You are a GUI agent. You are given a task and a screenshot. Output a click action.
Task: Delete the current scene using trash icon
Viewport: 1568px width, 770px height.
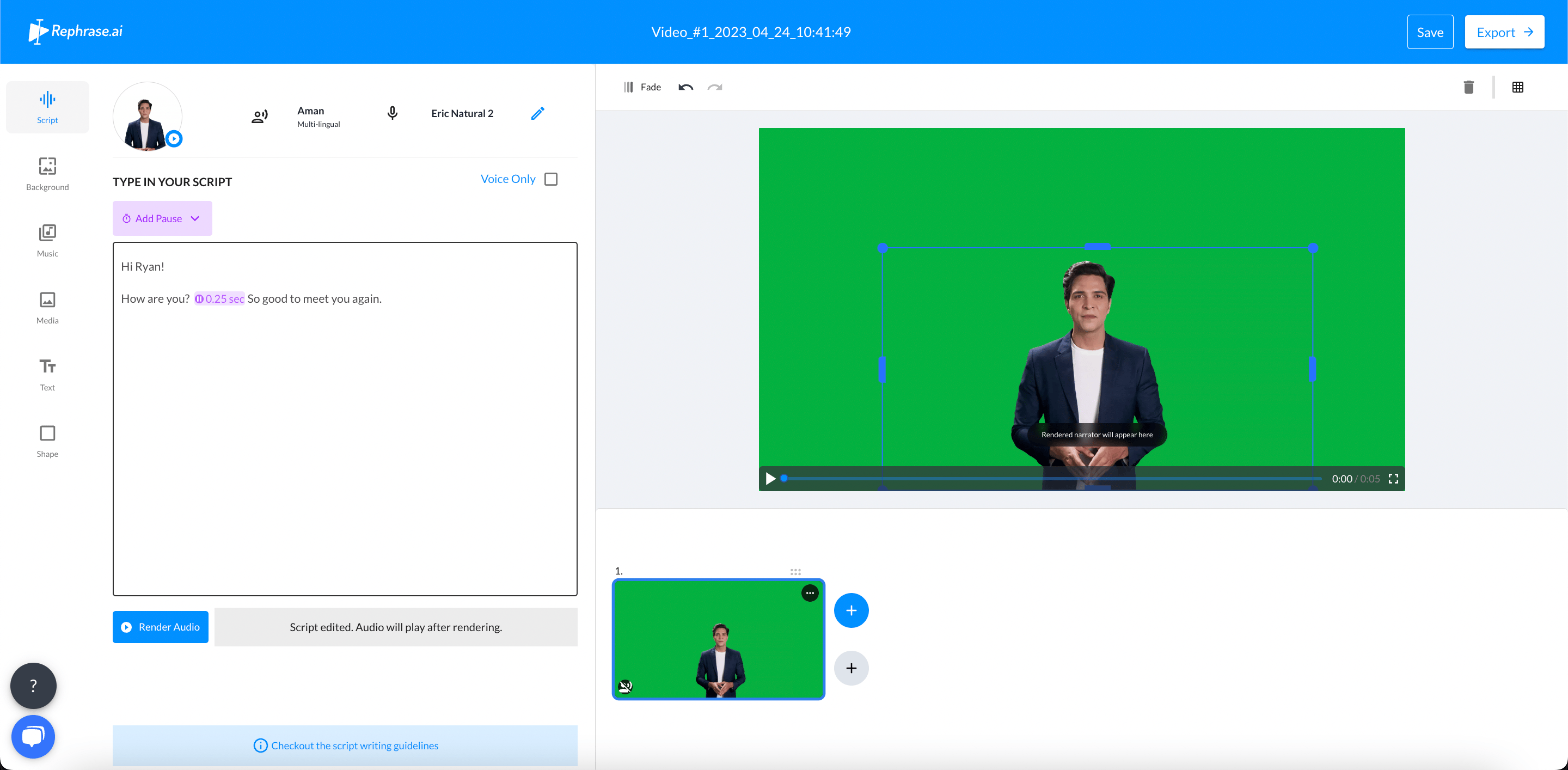1469,87
